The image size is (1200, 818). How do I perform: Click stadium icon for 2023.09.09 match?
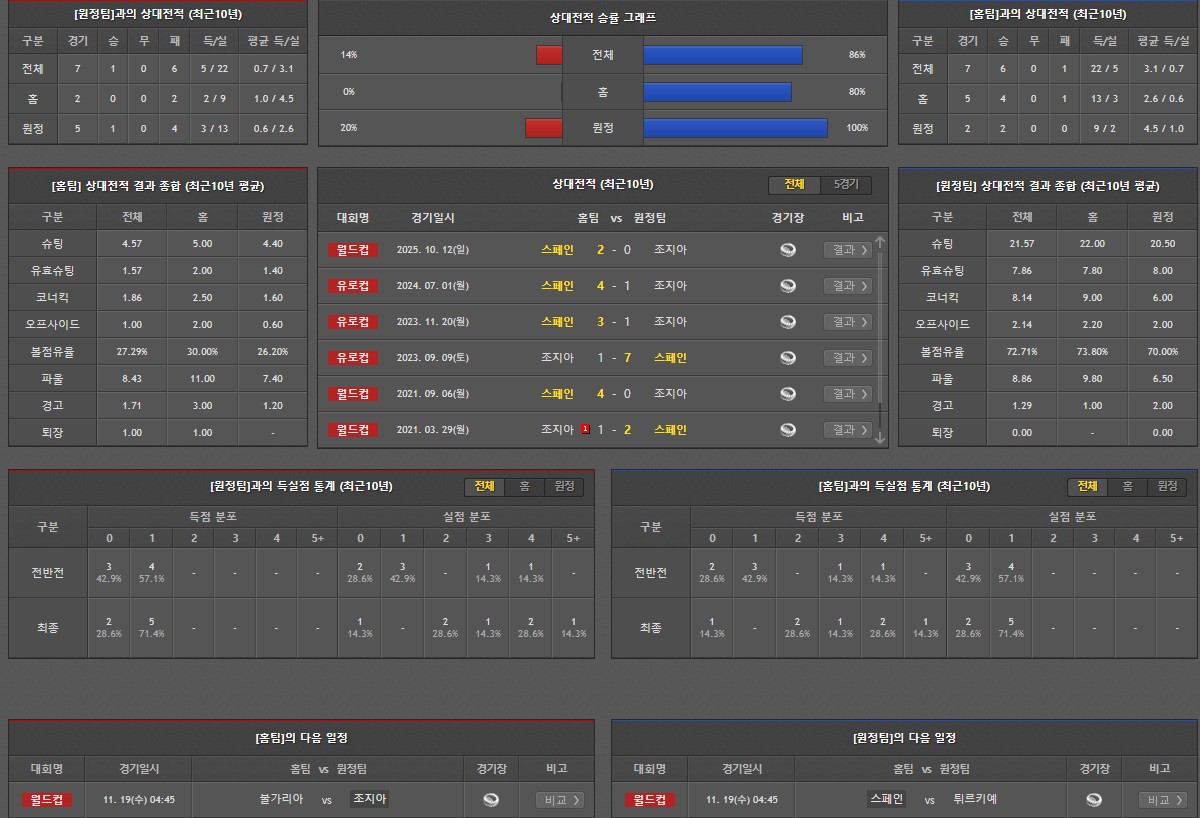(x=788, y=358)
